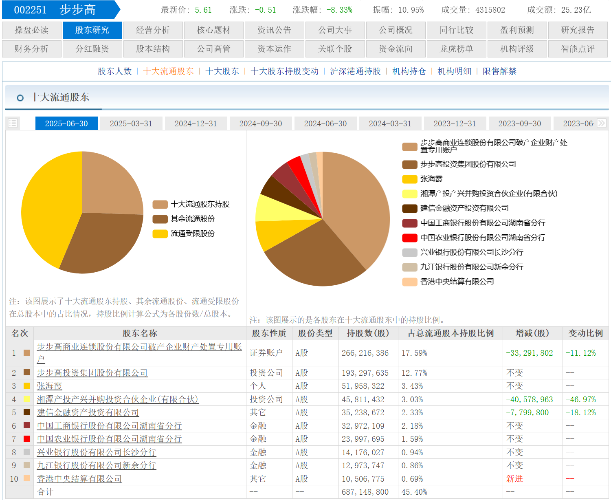This screenshot has height=500, width=611.
Task: Open the 龙虎榜单 tab
Action: 456,49
